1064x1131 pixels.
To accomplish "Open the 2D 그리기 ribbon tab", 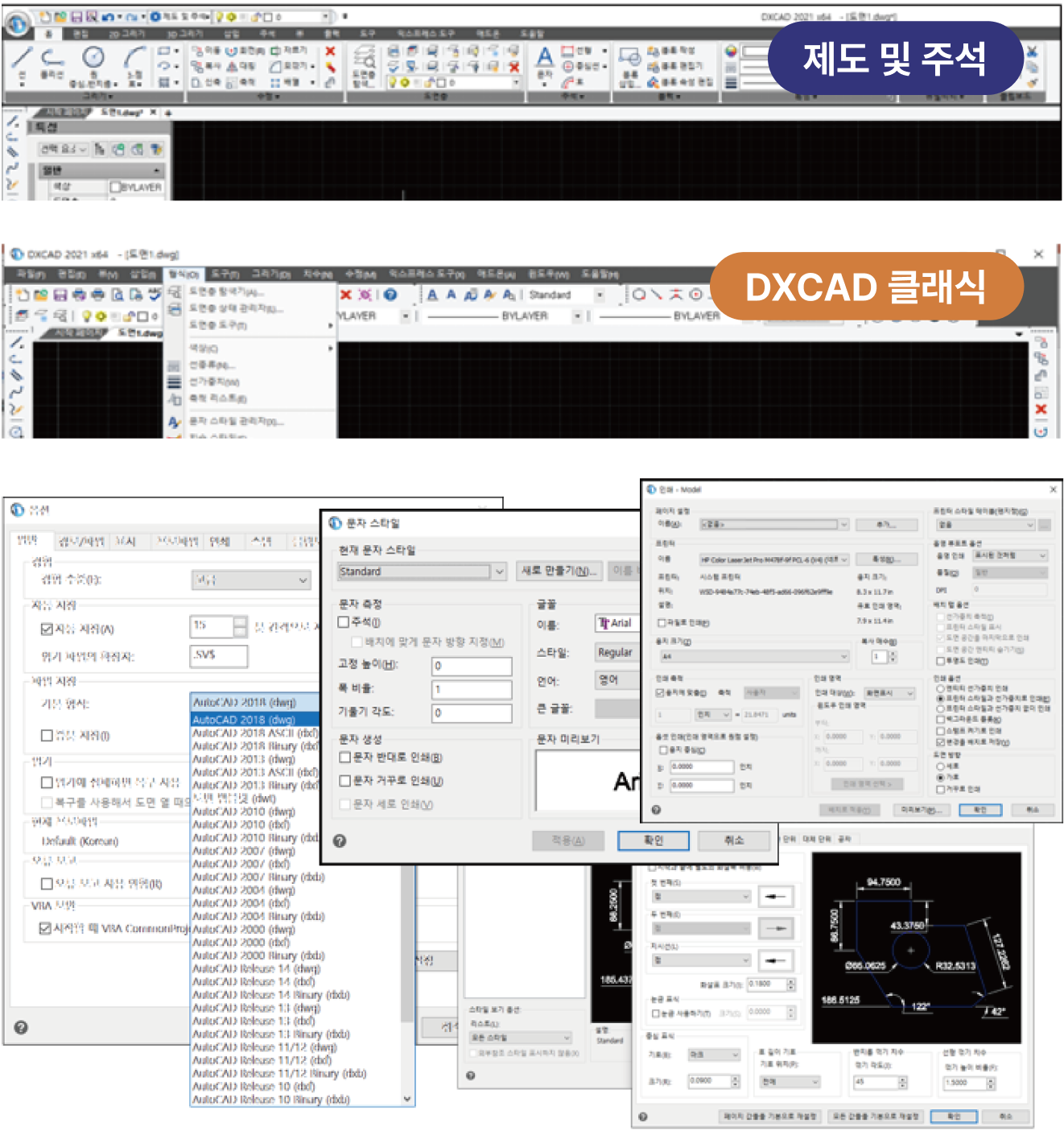I will [x=126, y=34].
